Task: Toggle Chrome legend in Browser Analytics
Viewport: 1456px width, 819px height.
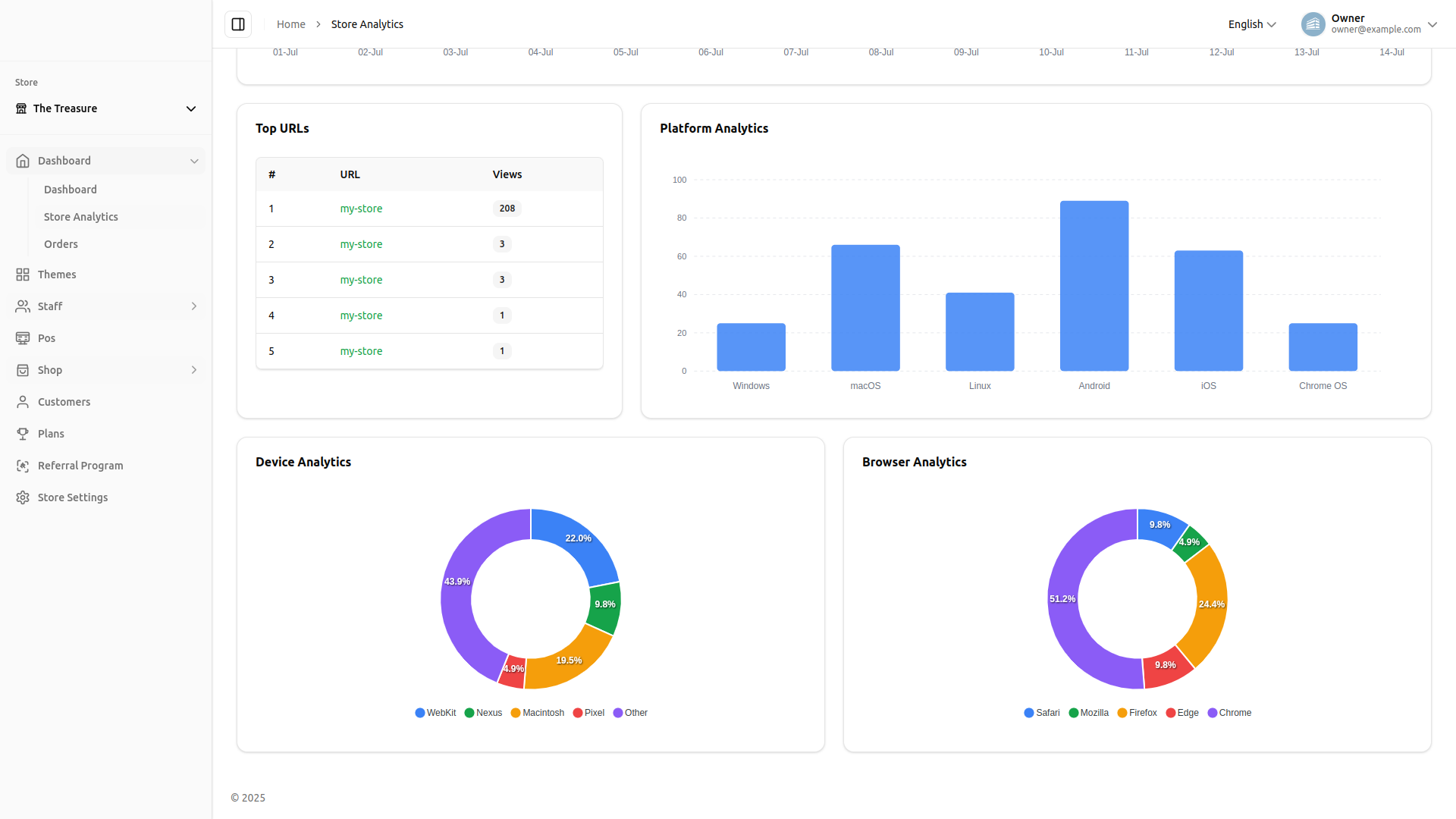Action: click(x=1229, y=713)
